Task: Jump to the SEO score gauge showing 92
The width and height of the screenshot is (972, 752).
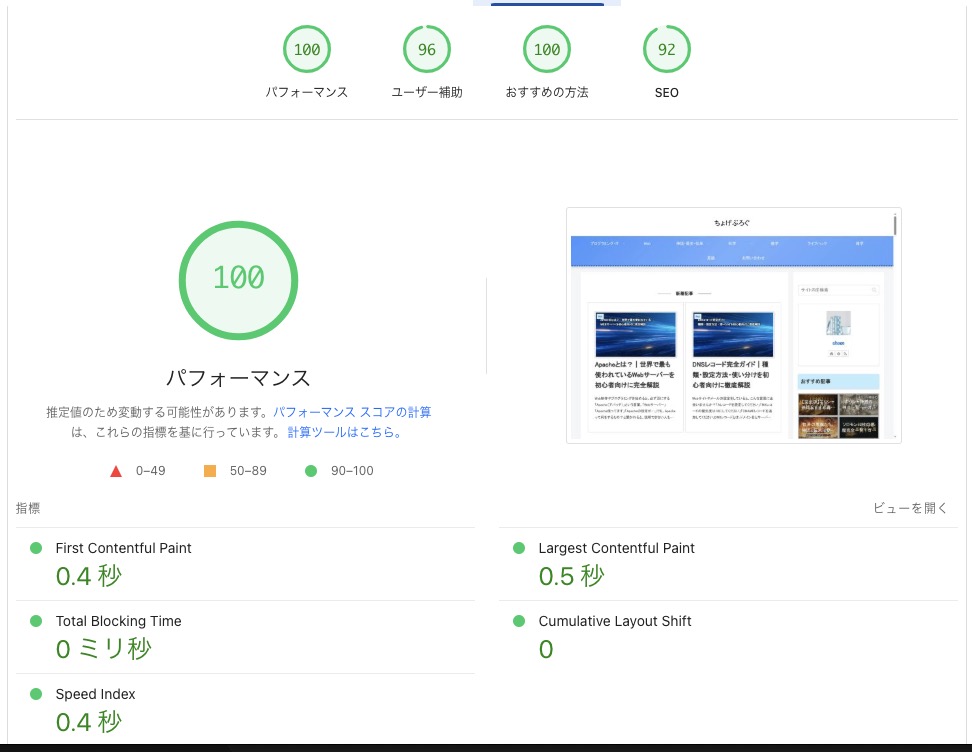Action: click(x=667, y=50)
